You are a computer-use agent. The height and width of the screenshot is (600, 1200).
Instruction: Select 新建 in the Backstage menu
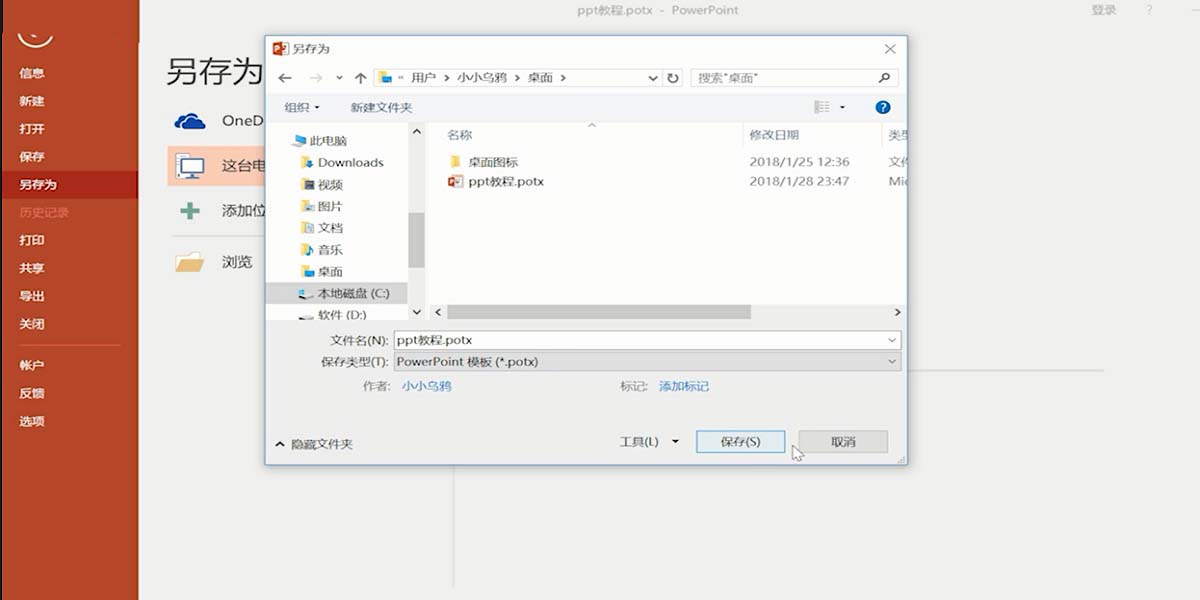[32, 101]
